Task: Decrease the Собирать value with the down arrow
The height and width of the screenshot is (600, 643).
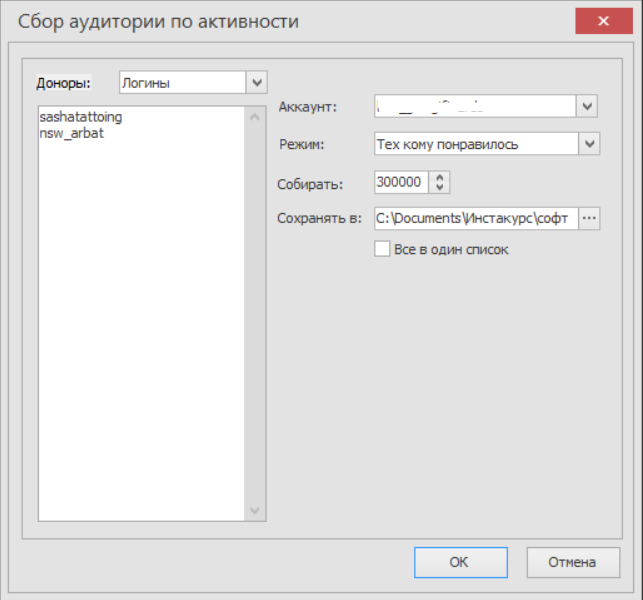Action: tap(440, 187)
